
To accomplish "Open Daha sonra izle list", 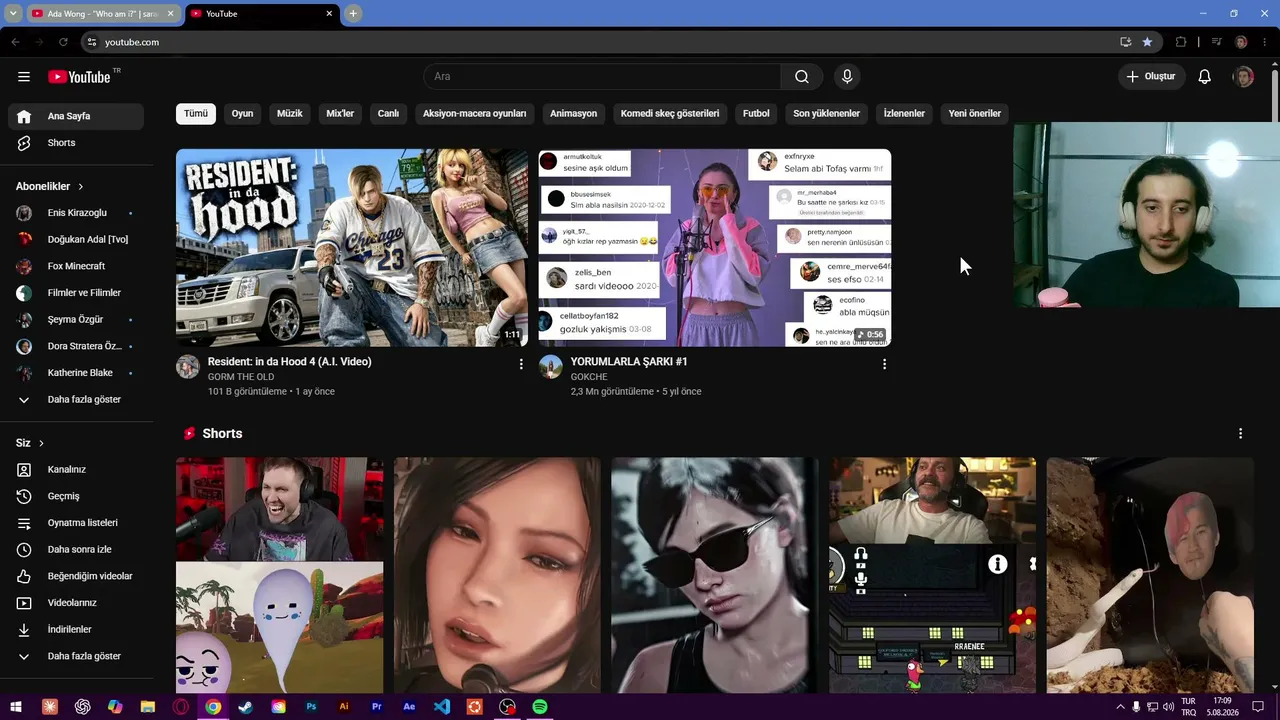I will pyautogui.click(x=76, y=550).
